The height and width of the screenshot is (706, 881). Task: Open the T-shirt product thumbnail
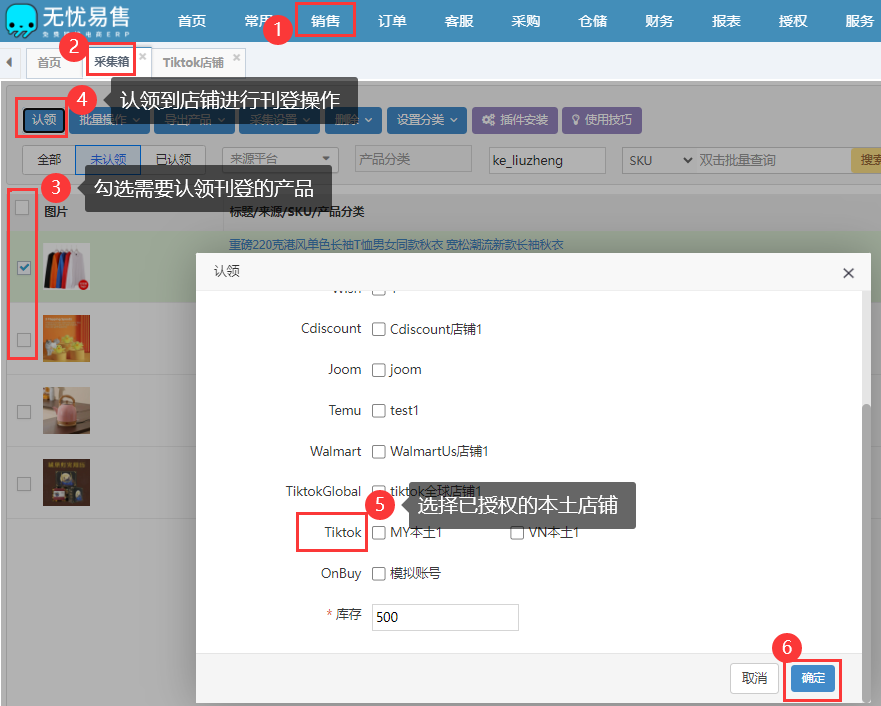click(x=66, y=266)
